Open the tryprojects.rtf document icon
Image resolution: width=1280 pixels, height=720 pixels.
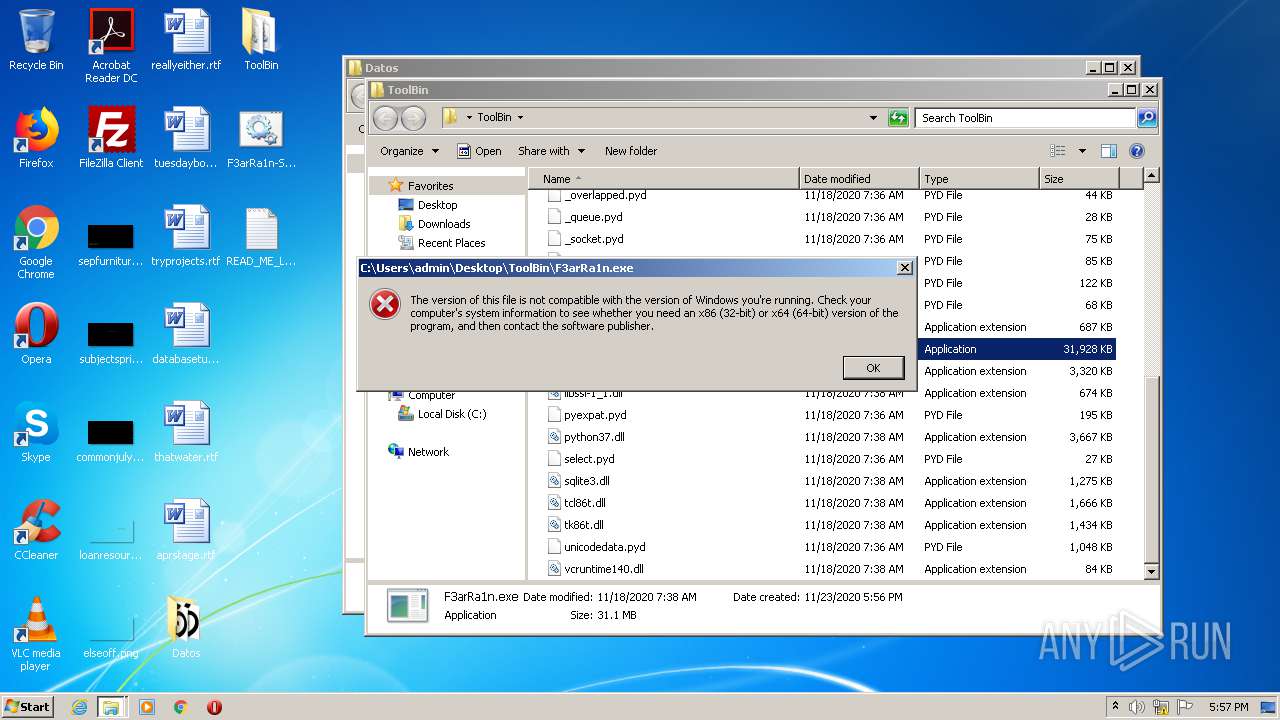tap(186, 236)
